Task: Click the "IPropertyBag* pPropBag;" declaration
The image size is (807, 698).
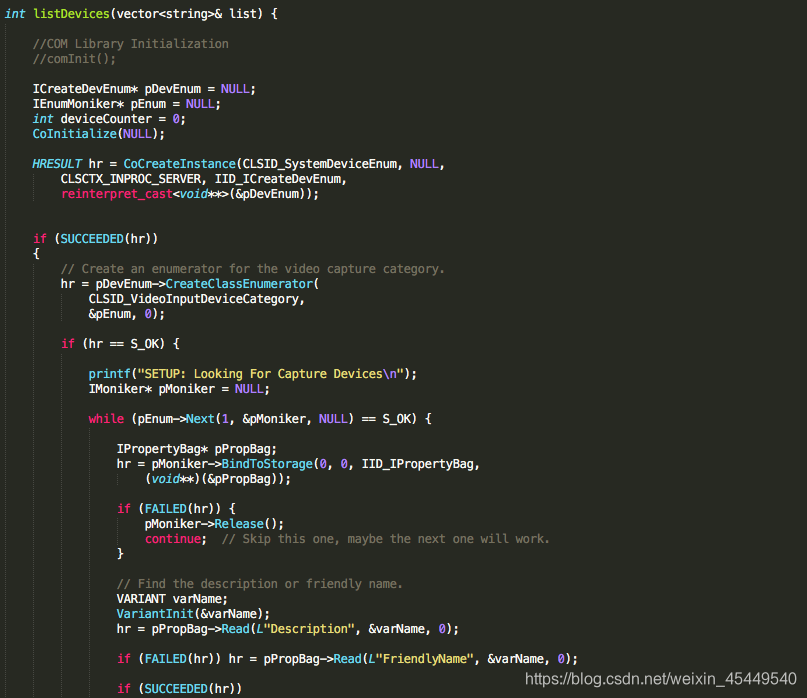Action: click(x=197, y=449)
